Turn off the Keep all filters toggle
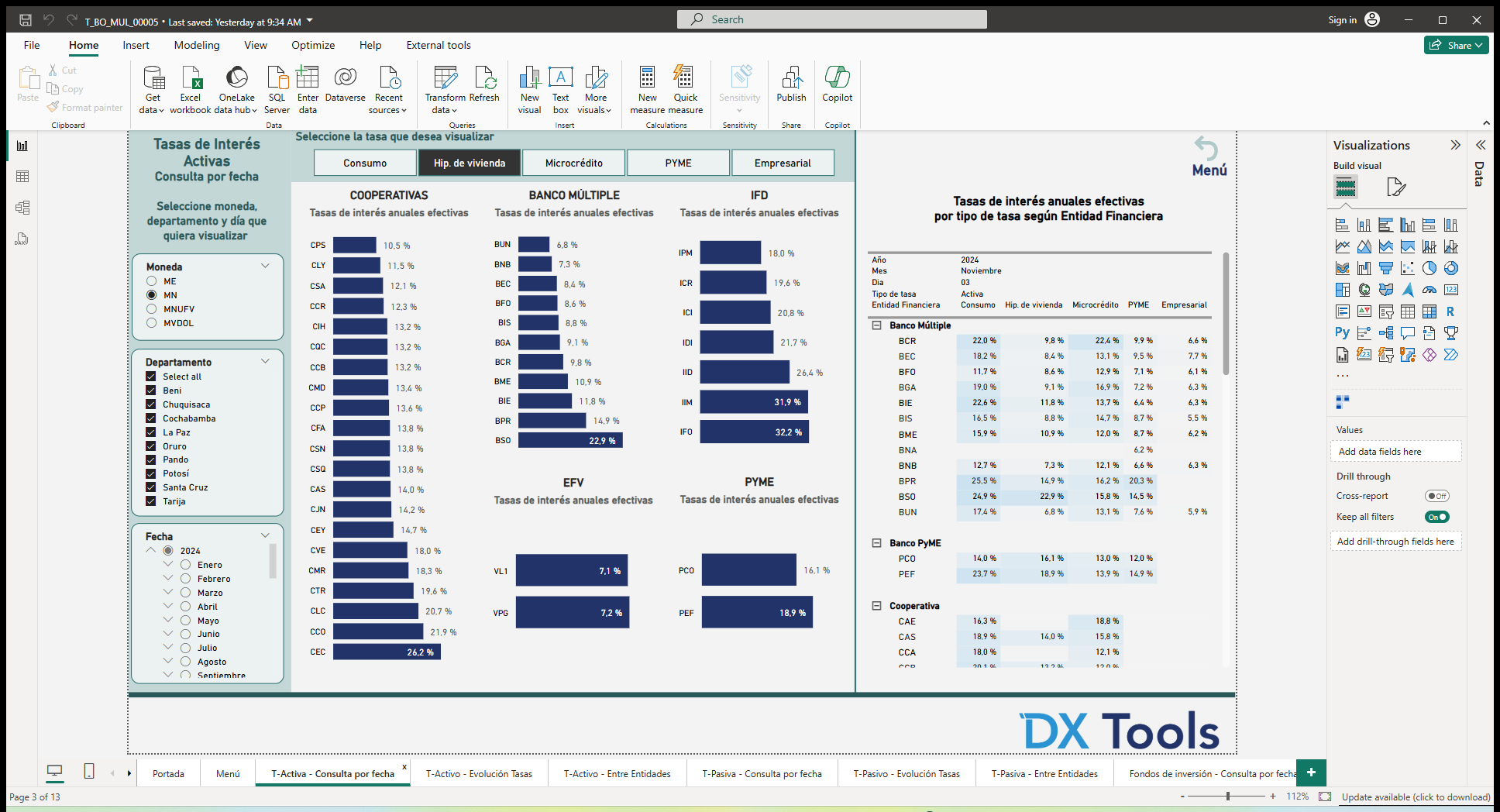The image size is (1500, 812). [1436, 517]
